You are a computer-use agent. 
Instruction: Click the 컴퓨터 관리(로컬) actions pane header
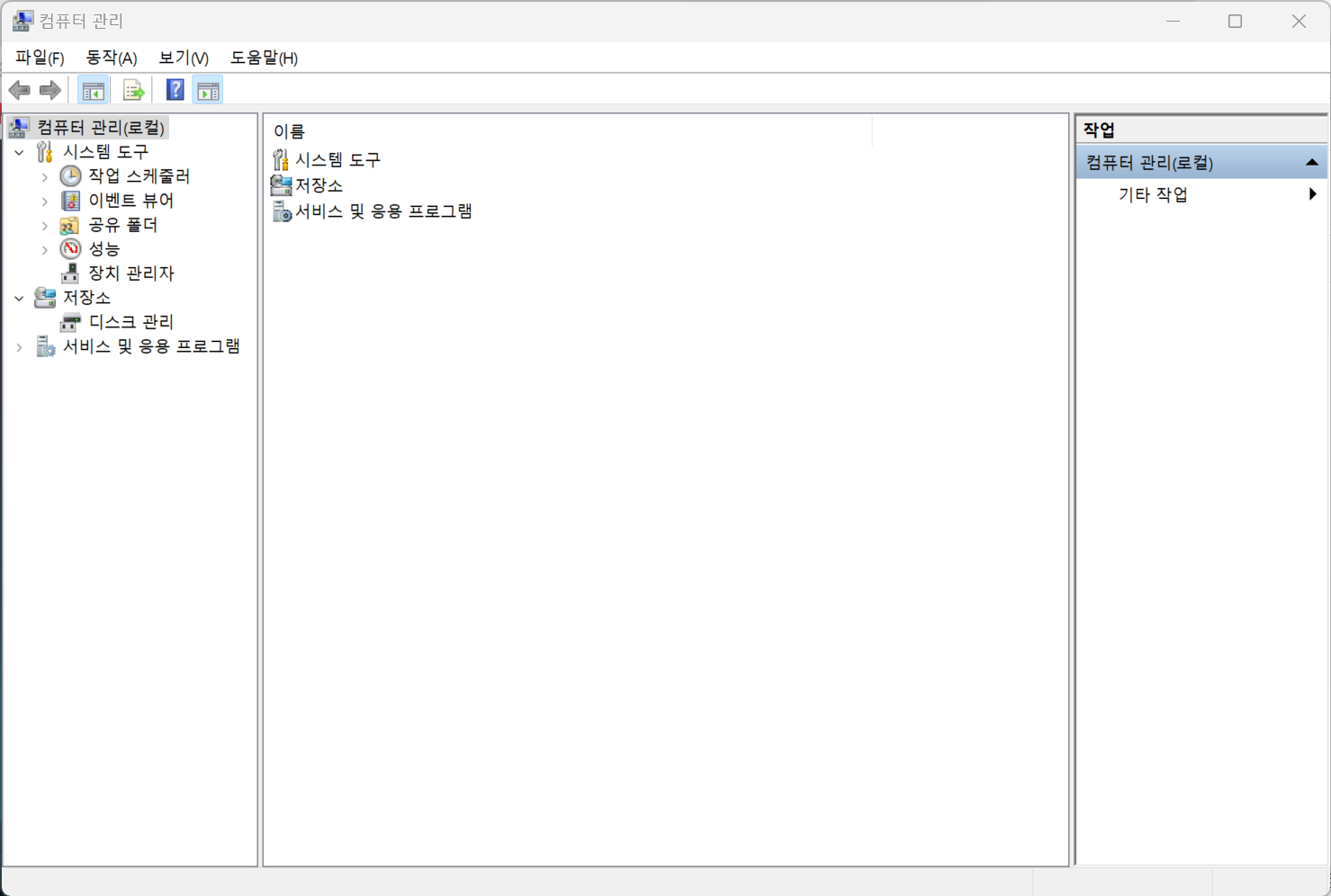[x=1201, y=163]
